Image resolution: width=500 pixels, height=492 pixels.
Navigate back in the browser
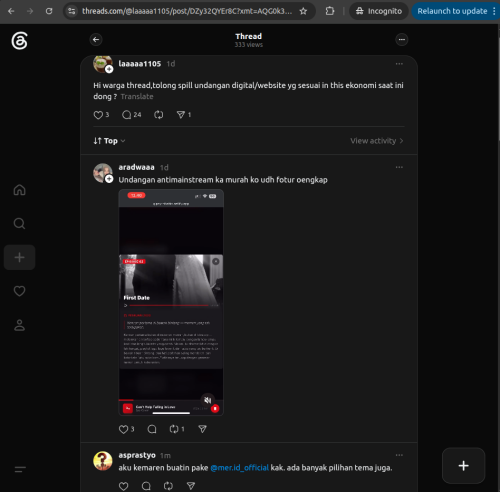[x=11, y=11]
